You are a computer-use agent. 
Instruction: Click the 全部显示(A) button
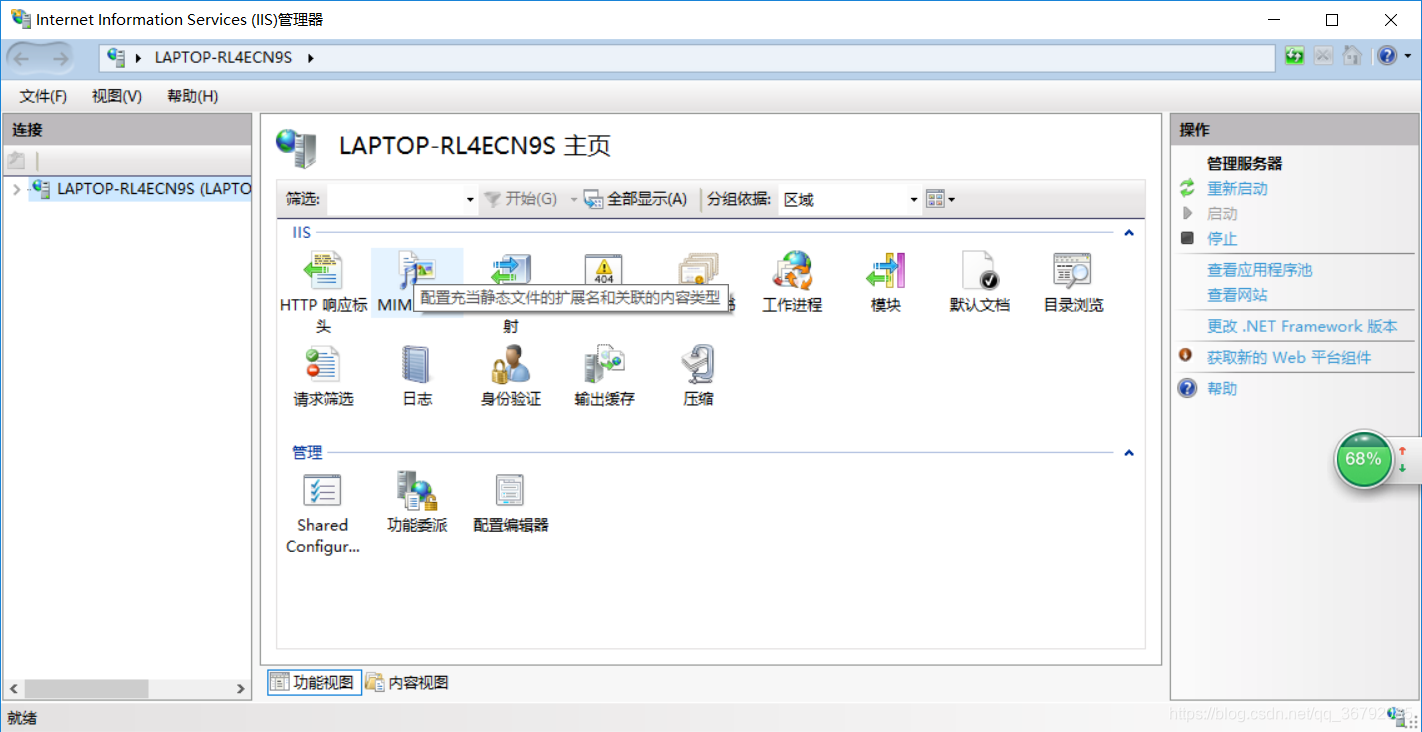pos(636,199)
